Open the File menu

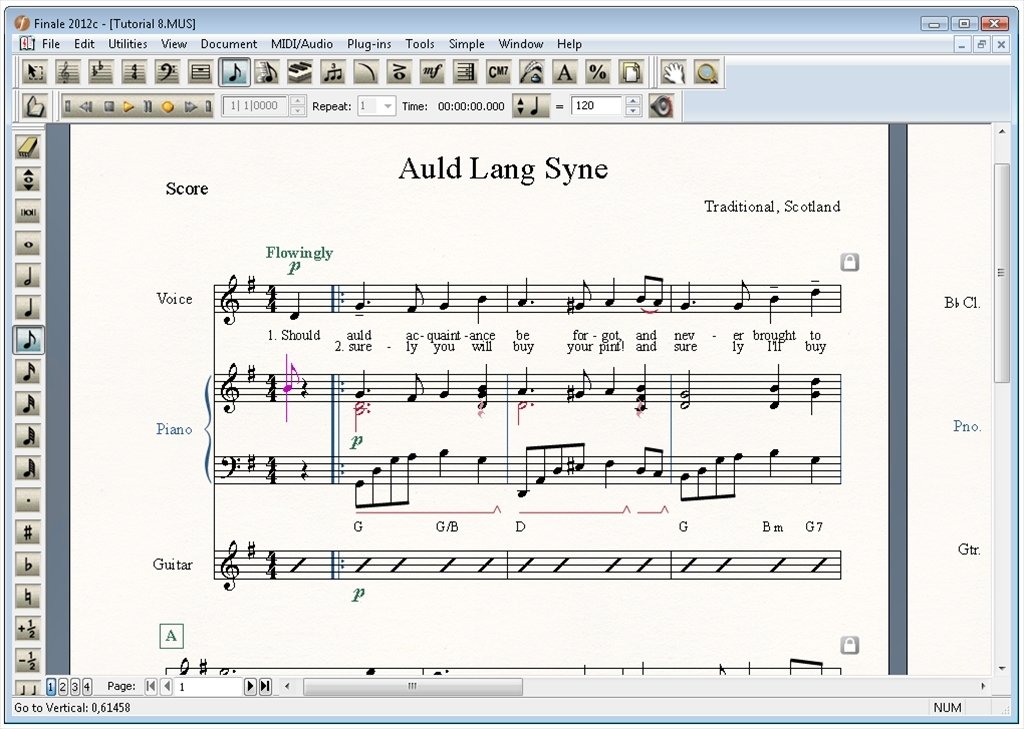[51, 44]
